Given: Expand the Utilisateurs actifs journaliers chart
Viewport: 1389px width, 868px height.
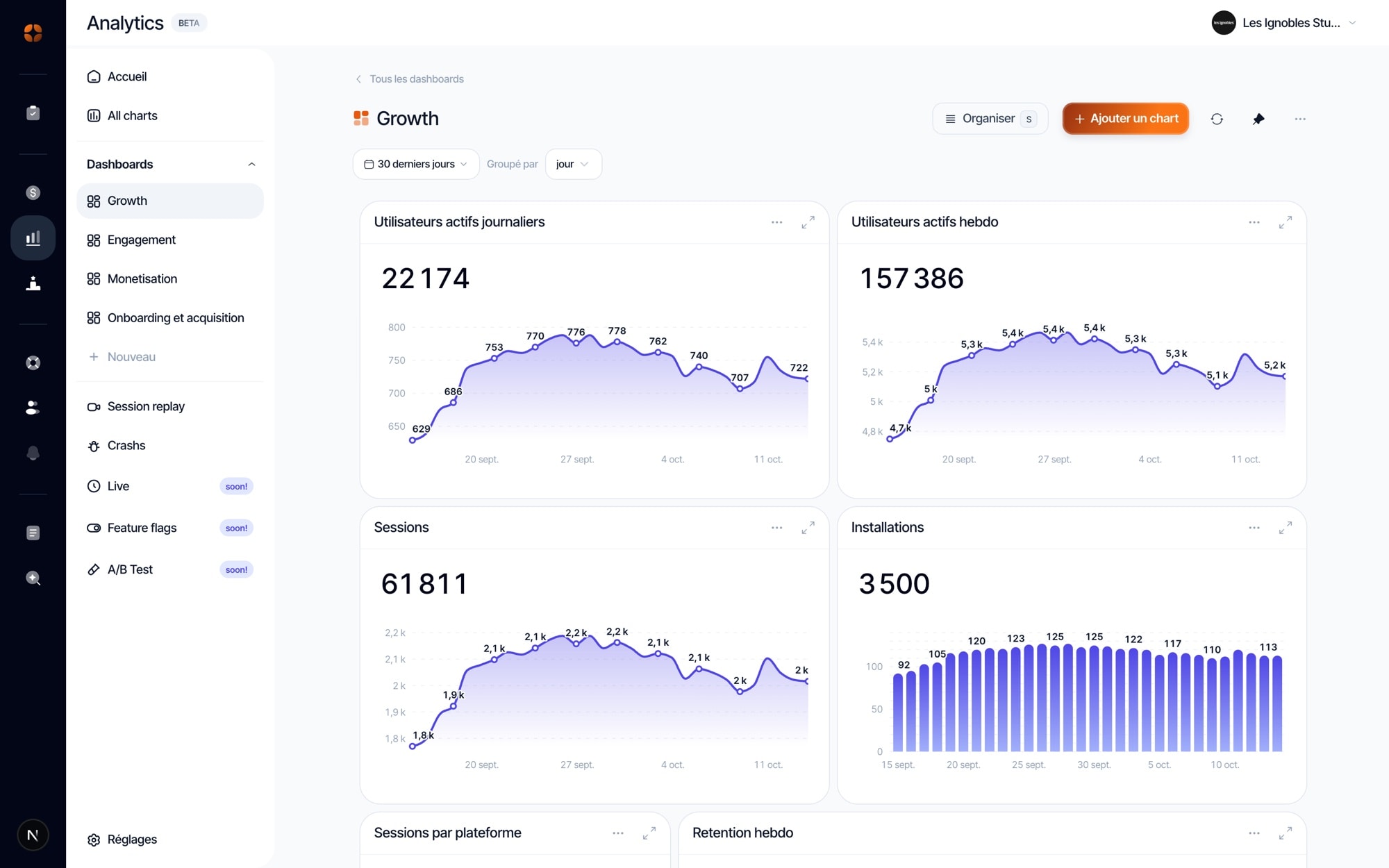Looking at the screenshot, I should point(808,222).
